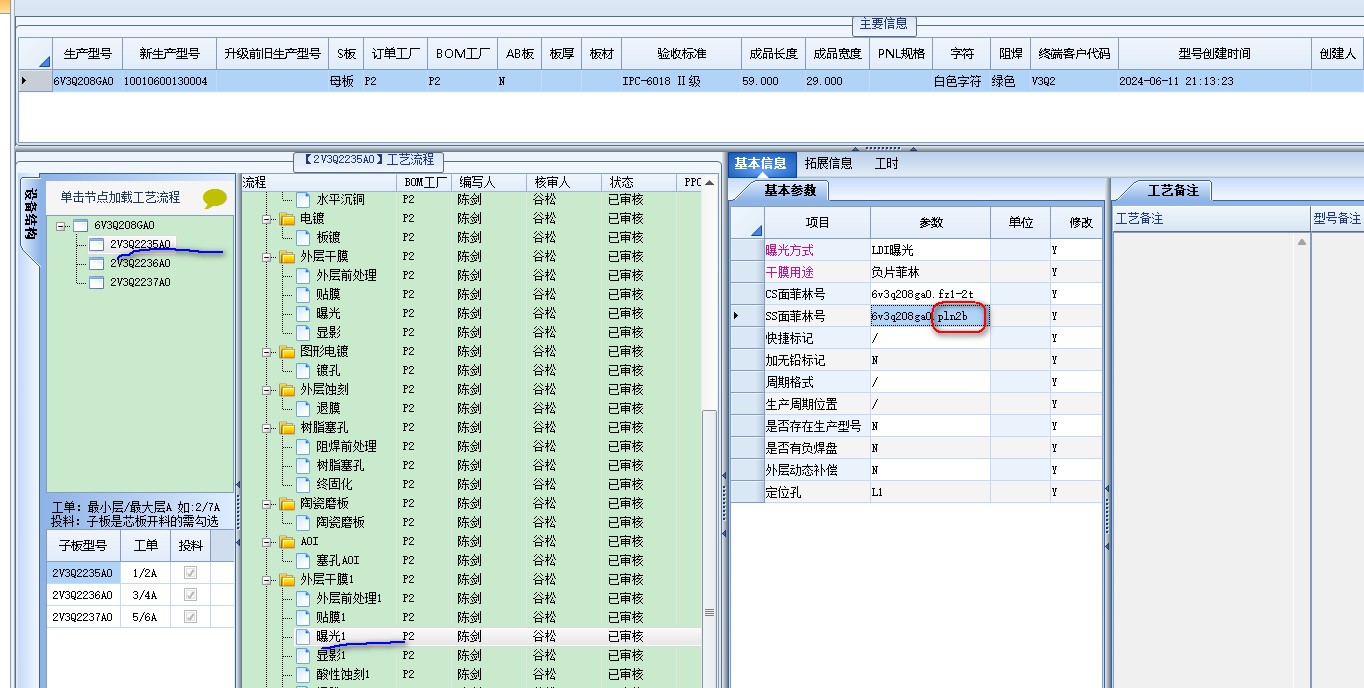Click the 负片菲林 parameter value
This screenshot has height=688, width=1364.
click(931, 272)
